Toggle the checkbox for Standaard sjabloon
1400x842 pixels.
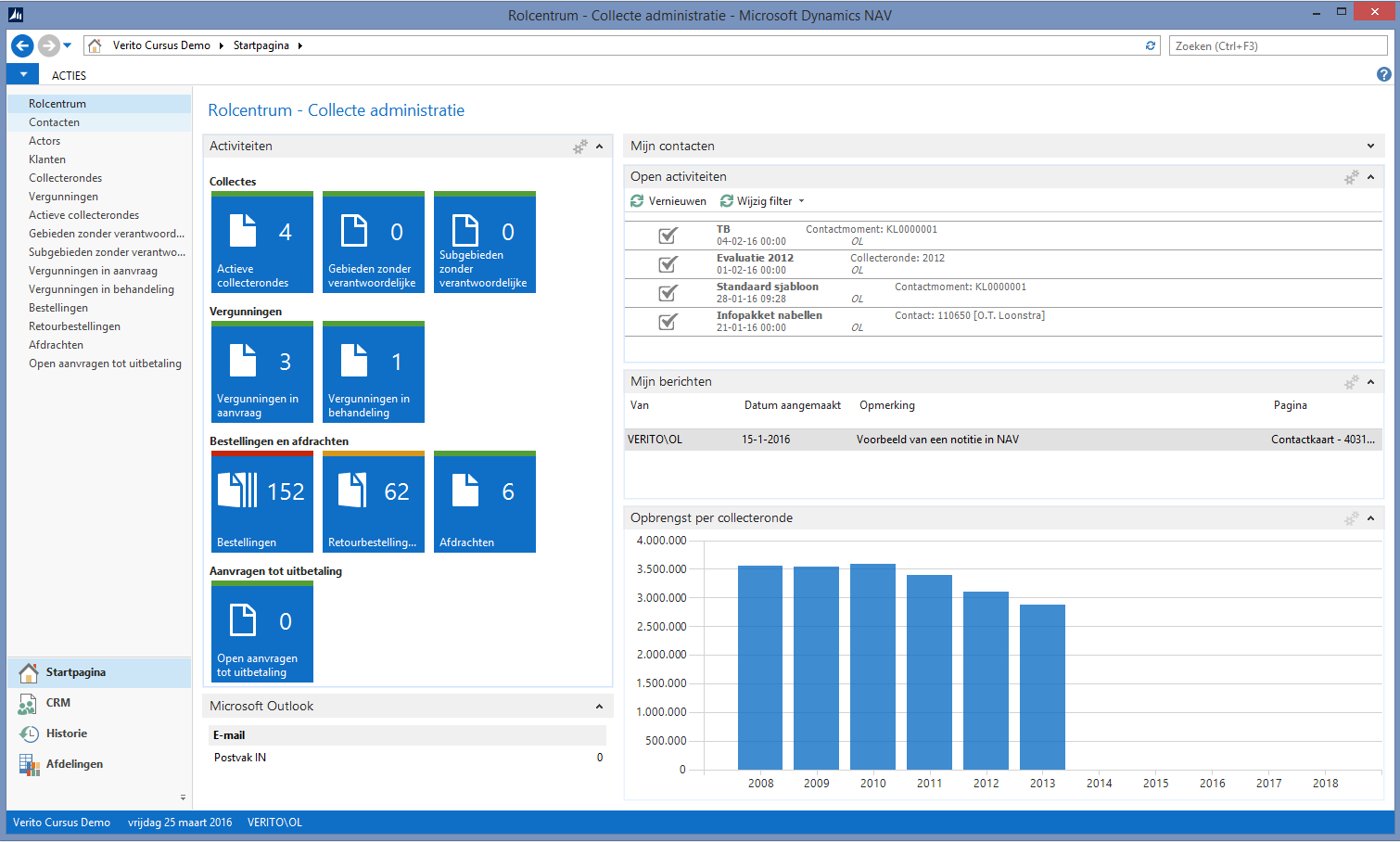coord(668,293)
